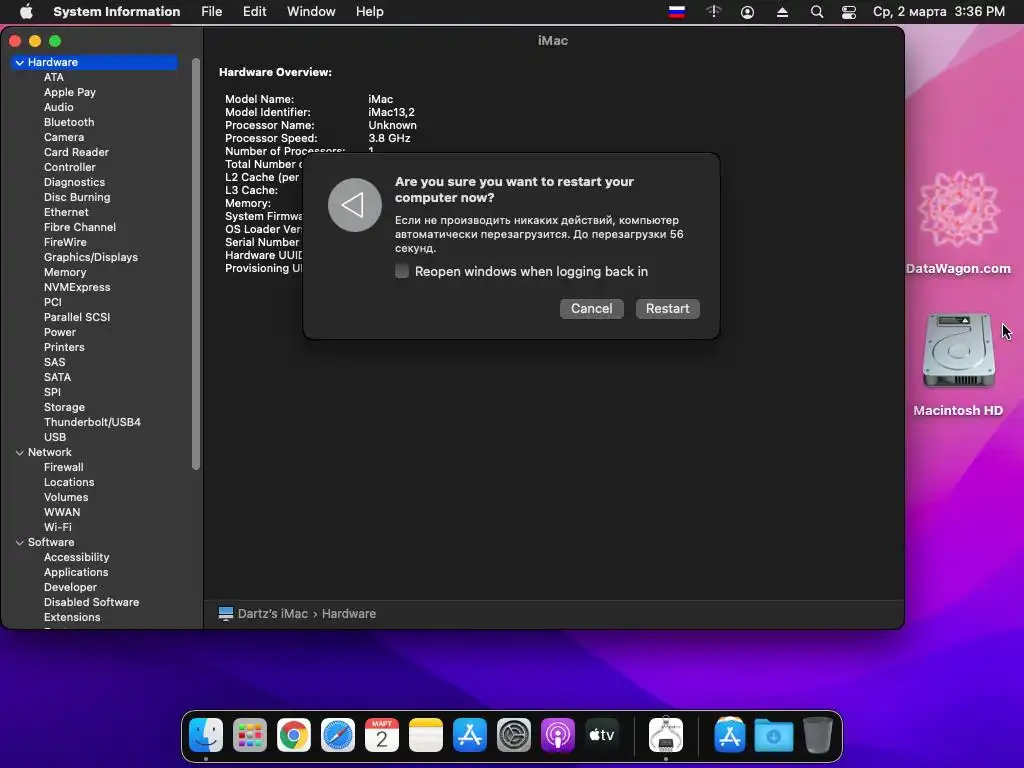The height and width of the screenshot is (768, 1024).
Task: Select Power in the sidebar
Action: click(59, 332)
